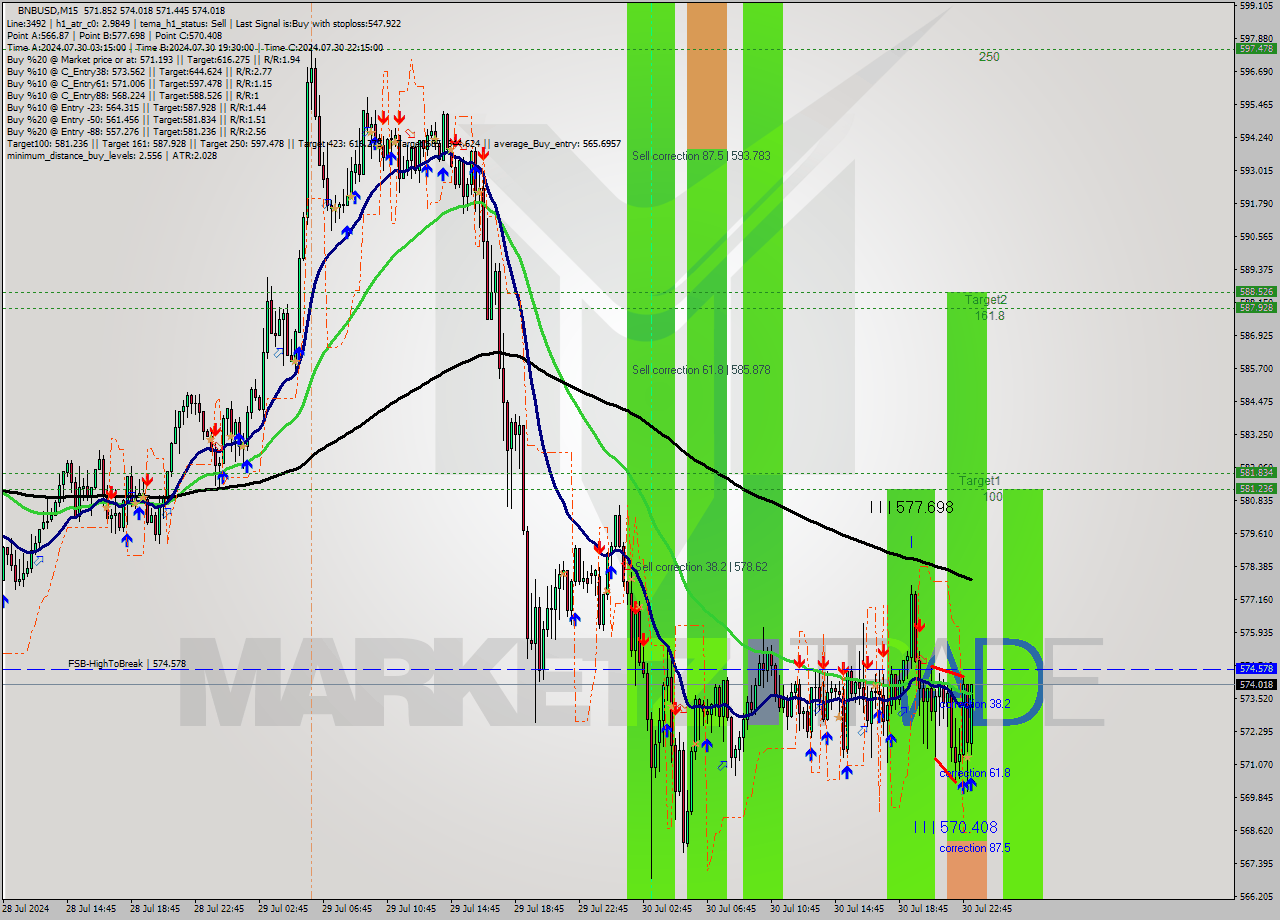Click the green 597.478 price tag on axis

pos(1256,48)
